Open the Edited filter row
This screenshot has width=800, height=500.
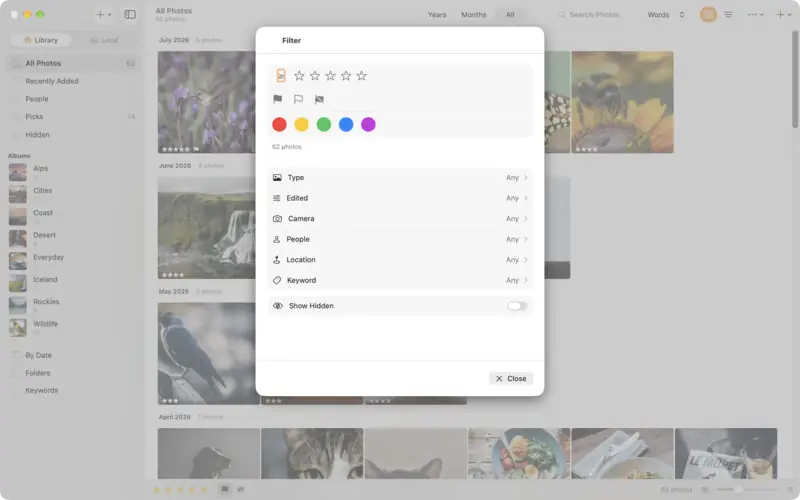(400, 198)
